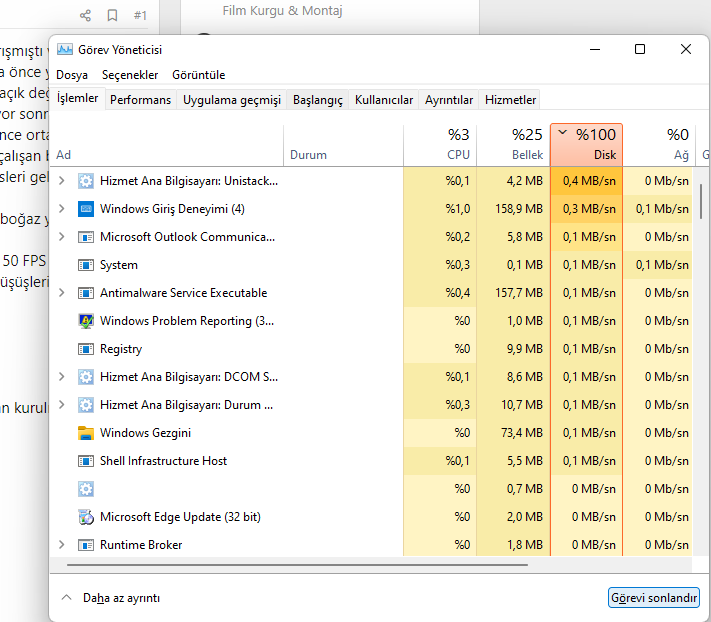Select Microsoft Edge Update (32 bit) row
The width and height of the screenshot is (711, 622).
click(371, 517)
